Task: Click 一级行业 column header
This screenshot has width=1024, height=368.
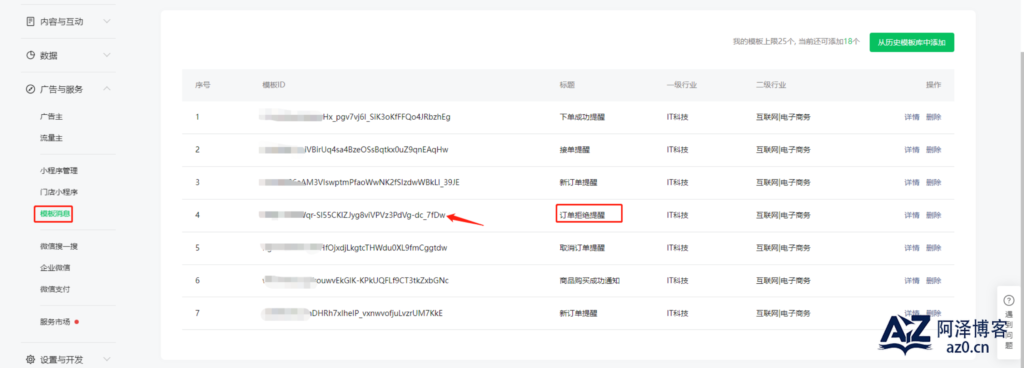Action: point(681,85)
